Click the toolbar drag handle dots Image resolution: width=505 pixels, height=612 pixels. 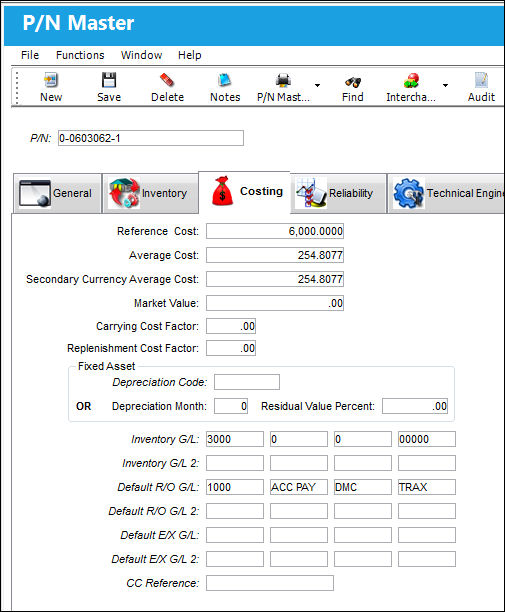click(17, 87)
